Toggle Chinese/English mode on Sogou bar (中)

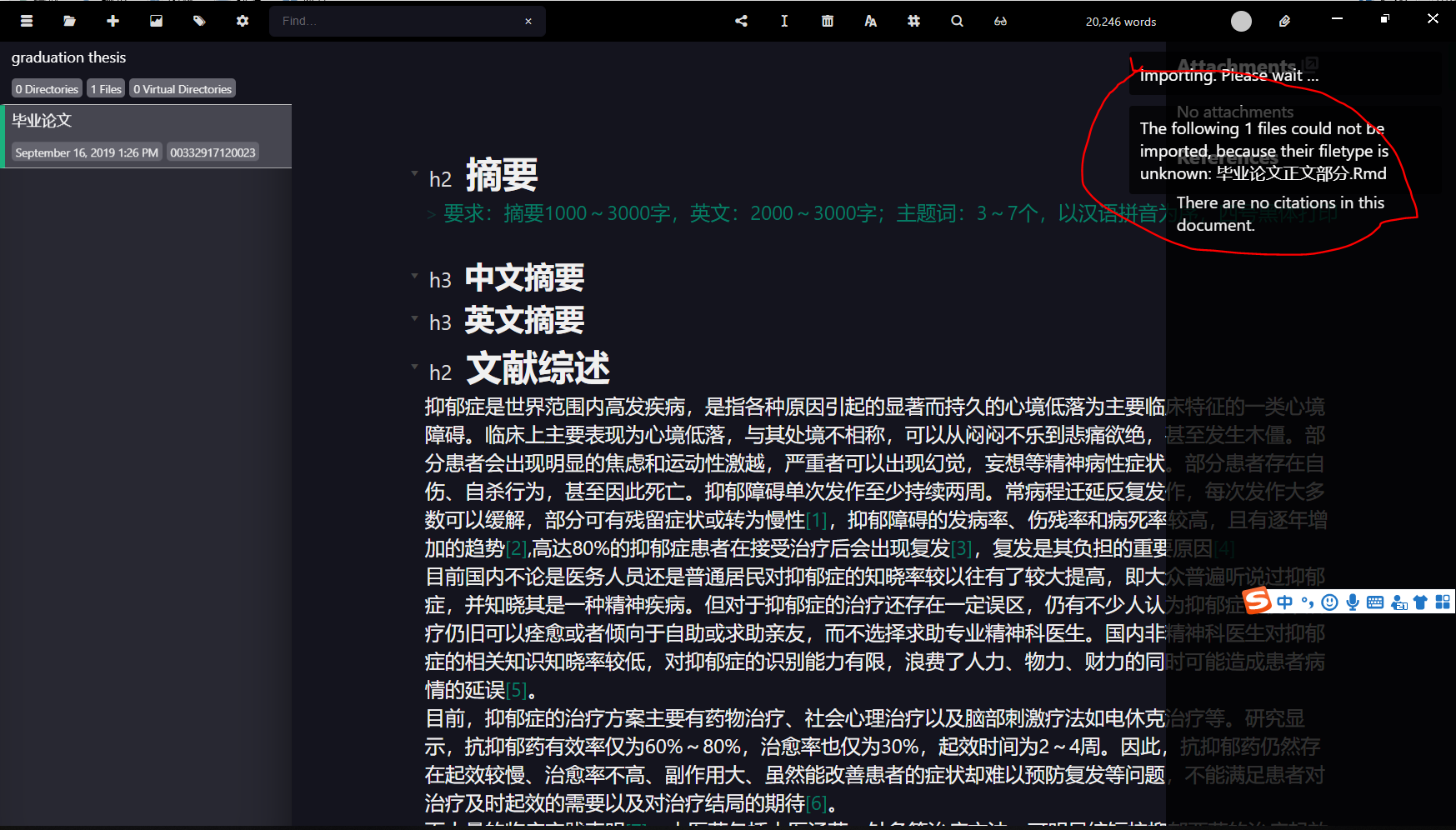[x=1285, y=602]
